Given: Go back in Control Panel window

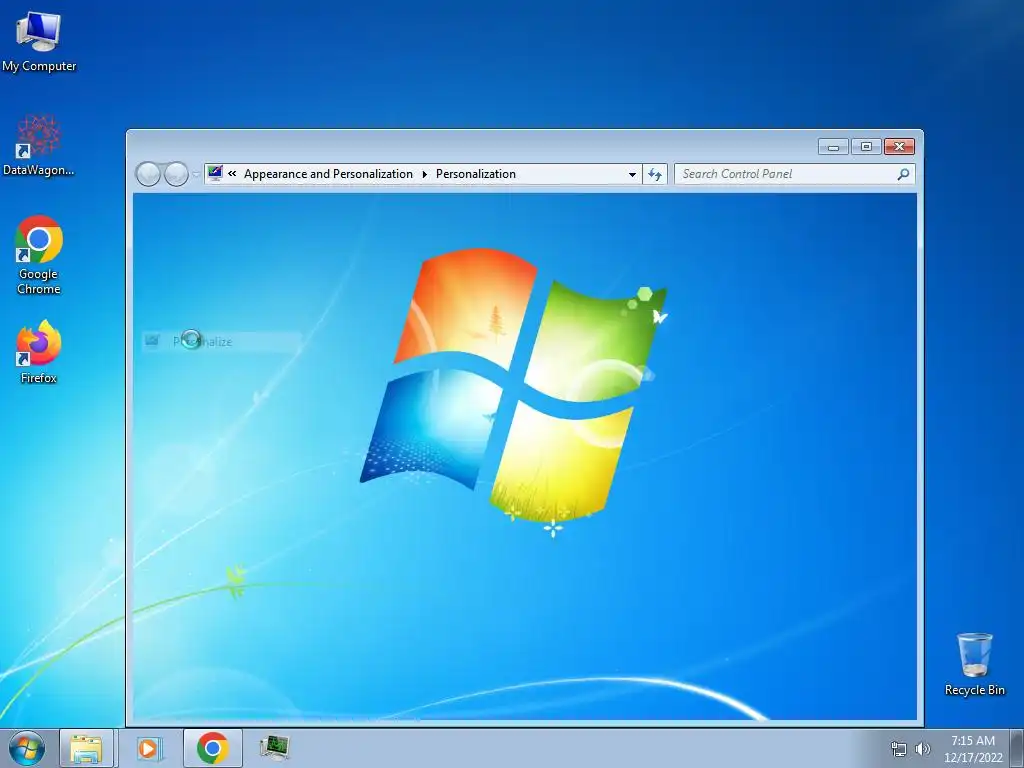Looking at the screenshot, I should pos(148,174).
